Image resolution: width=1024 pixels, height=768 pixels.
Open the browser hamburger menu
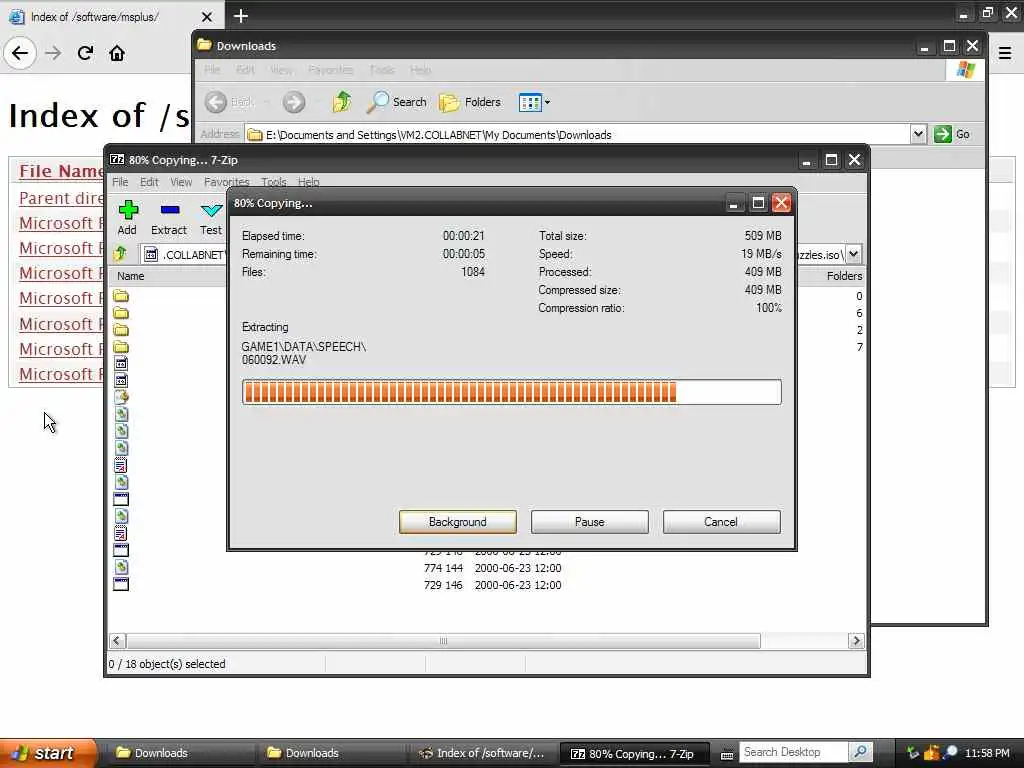tap(1005, 53)
